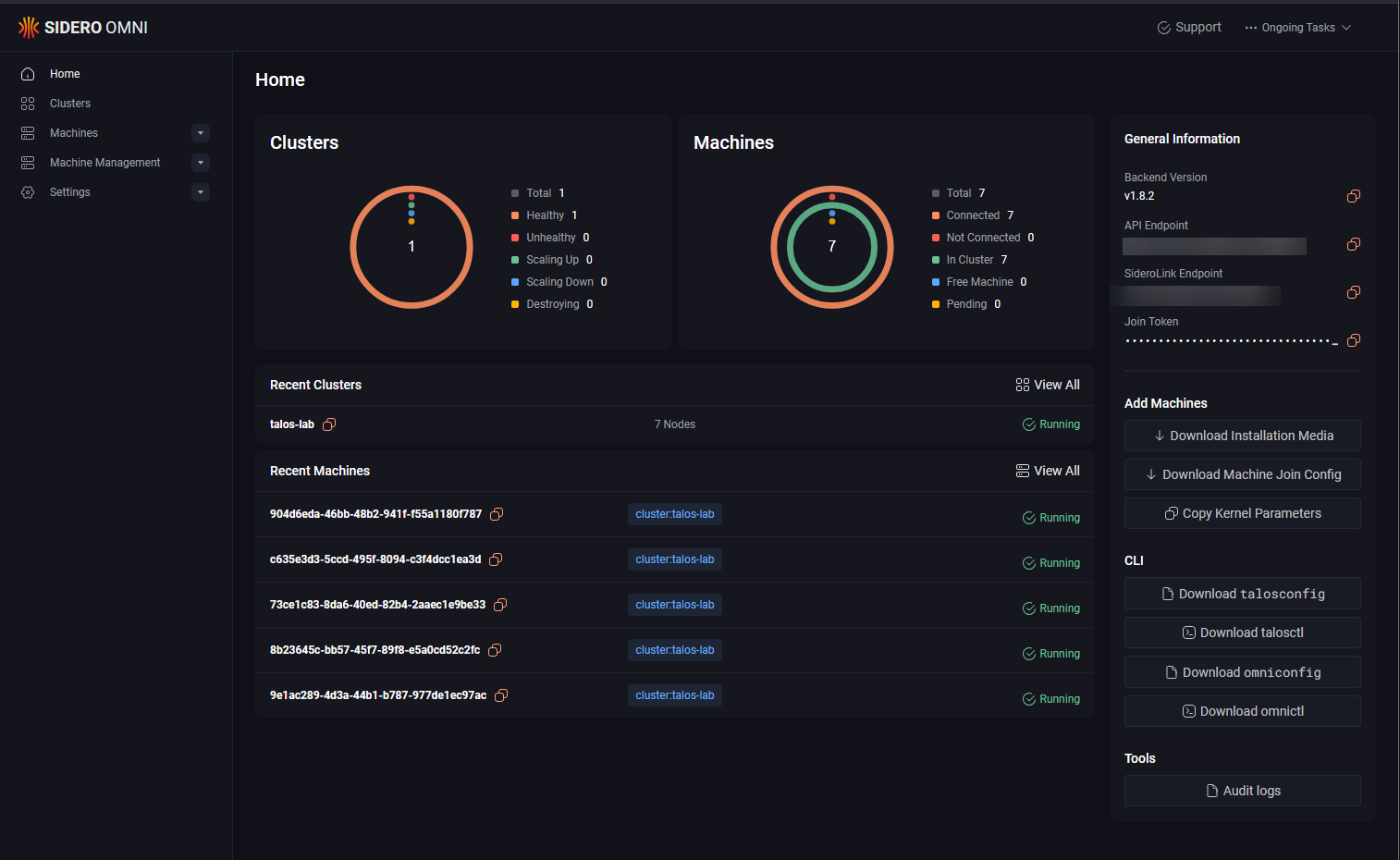Expand the Settings submenu arrow
Image resolution: width=1400 pixels, height=860 pixels.
click(201, 192)
